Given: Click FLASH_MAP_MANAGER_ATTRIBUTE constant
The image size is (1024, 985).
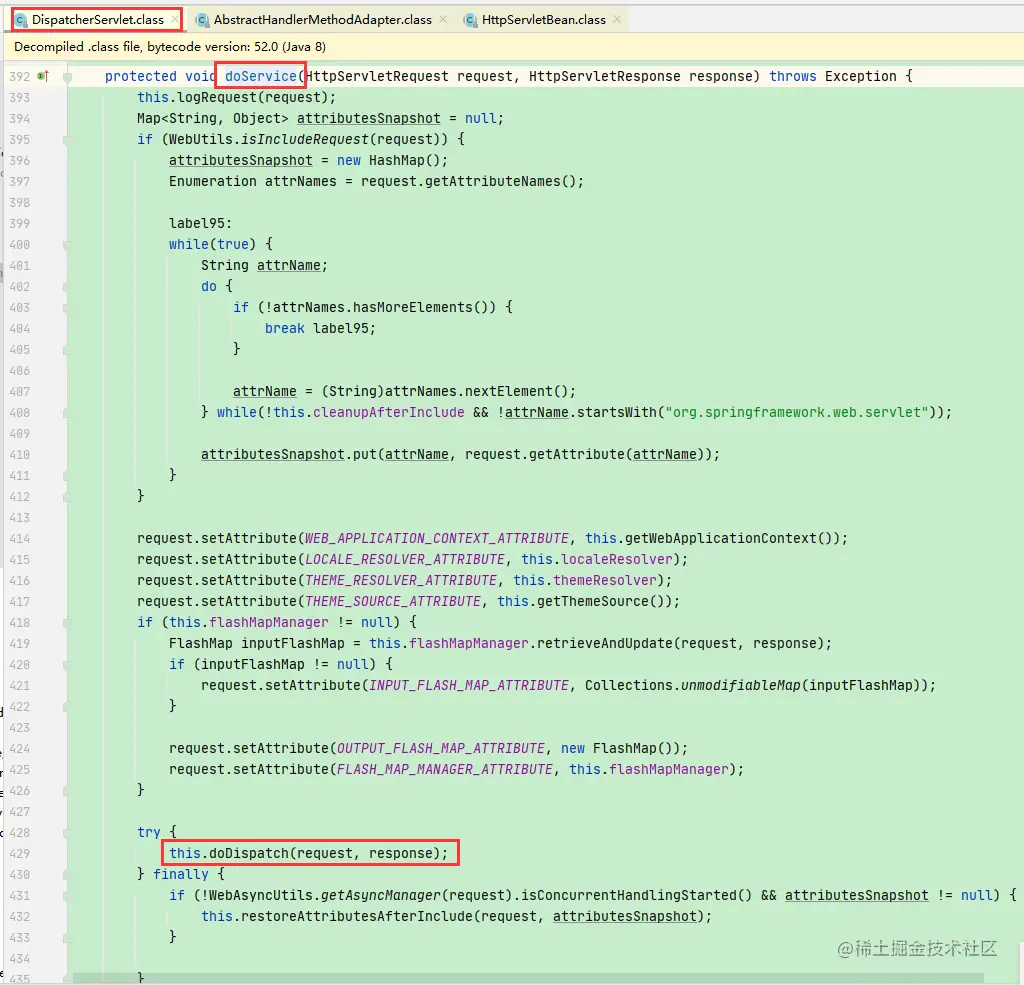Looking at the screenshot, I should tap(445, 769).
